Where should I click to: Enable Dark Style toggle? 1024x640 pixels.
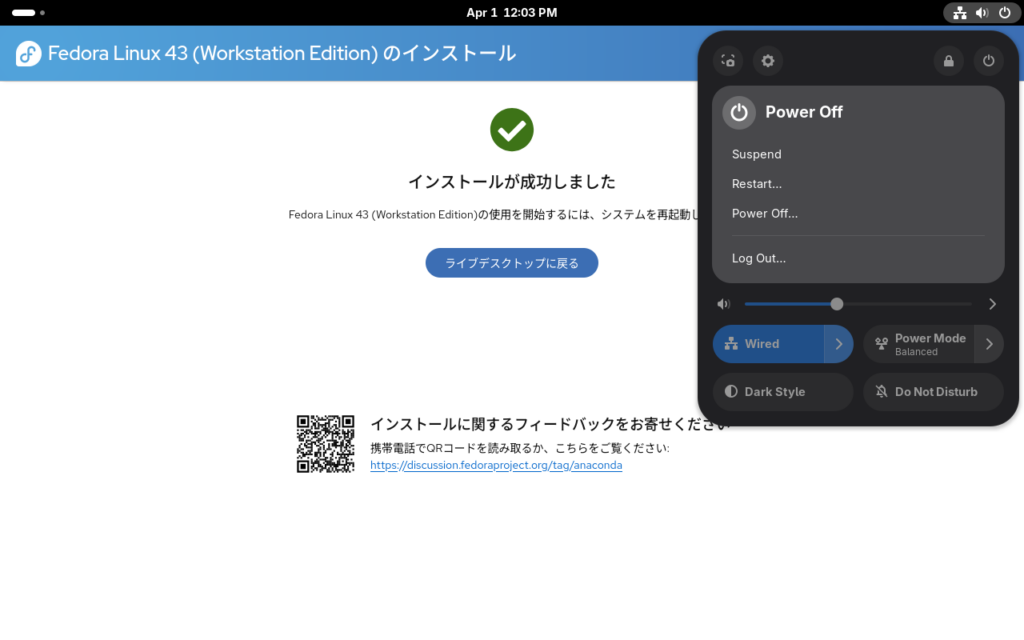tap(782, 392)
